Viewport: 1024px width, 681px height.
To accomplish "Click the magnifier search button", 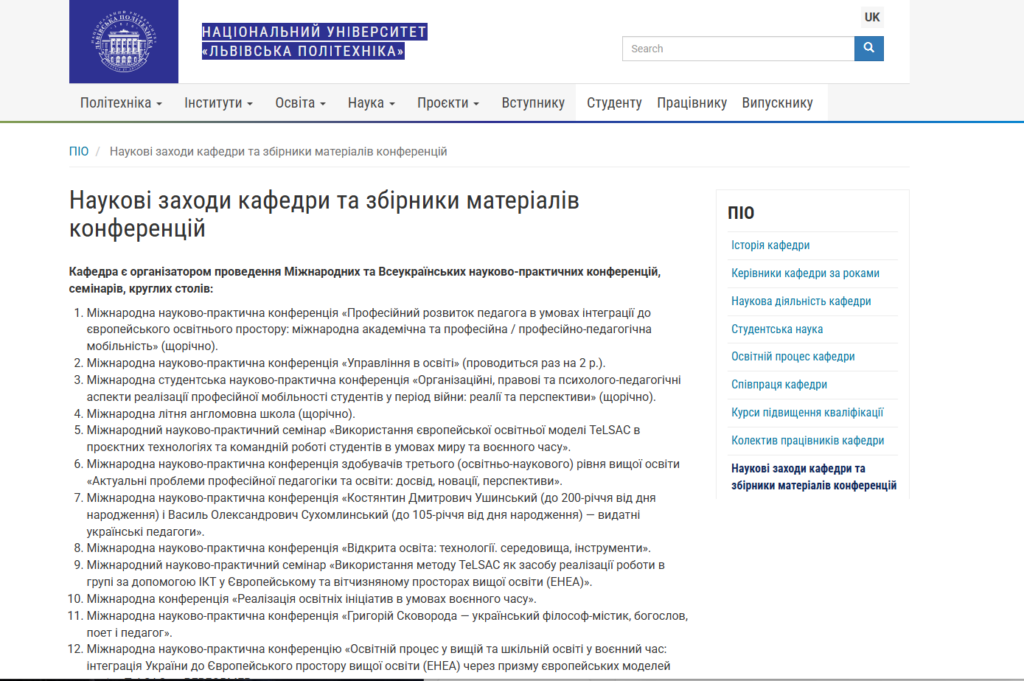I will point(868,48).
